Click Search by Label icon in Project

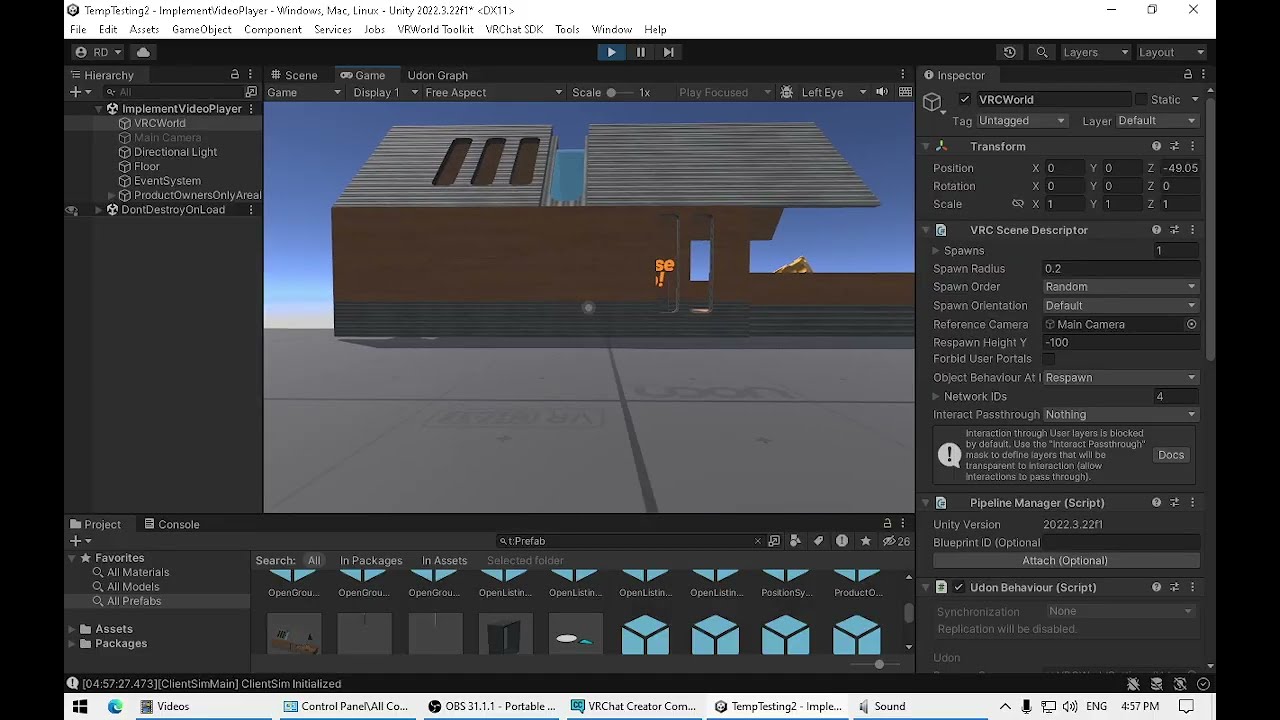pos(819,541)
